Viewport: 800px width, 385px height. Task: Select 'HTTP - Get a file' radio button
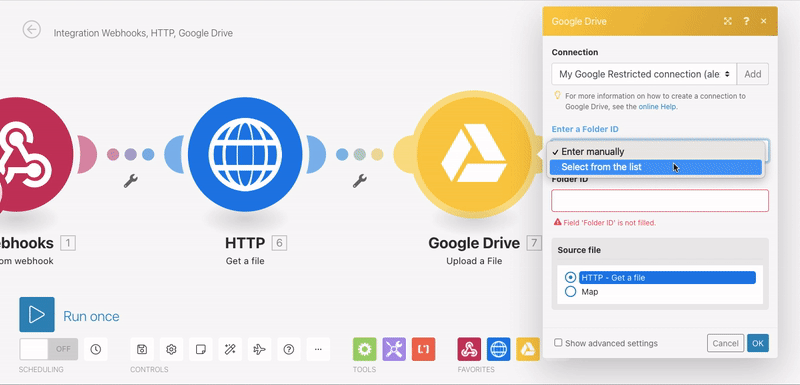tap(570, 277)
